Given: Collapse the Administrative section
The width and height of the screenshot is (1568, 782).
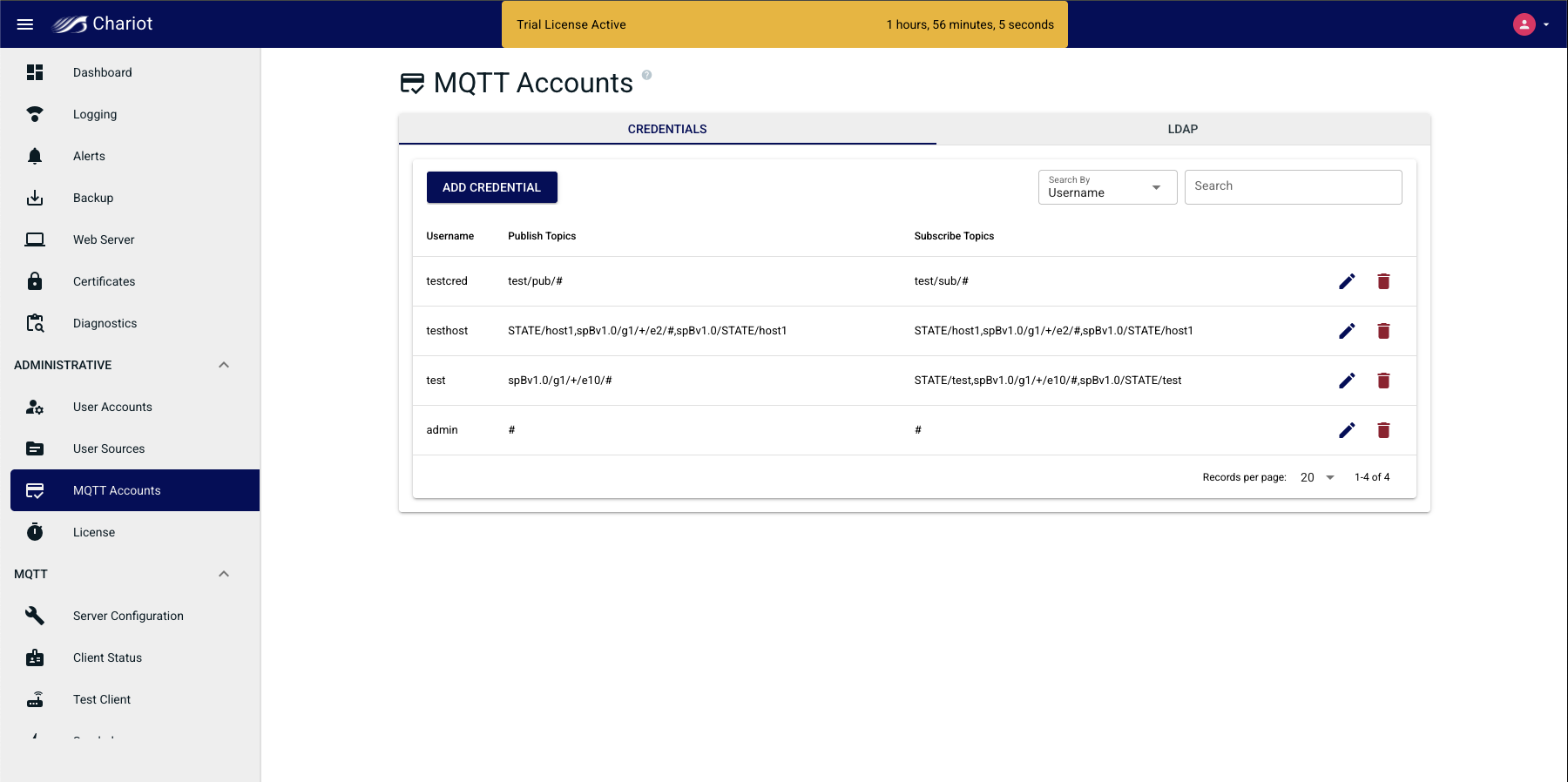Looking at the screenshot, I should (x=224, y=365).
